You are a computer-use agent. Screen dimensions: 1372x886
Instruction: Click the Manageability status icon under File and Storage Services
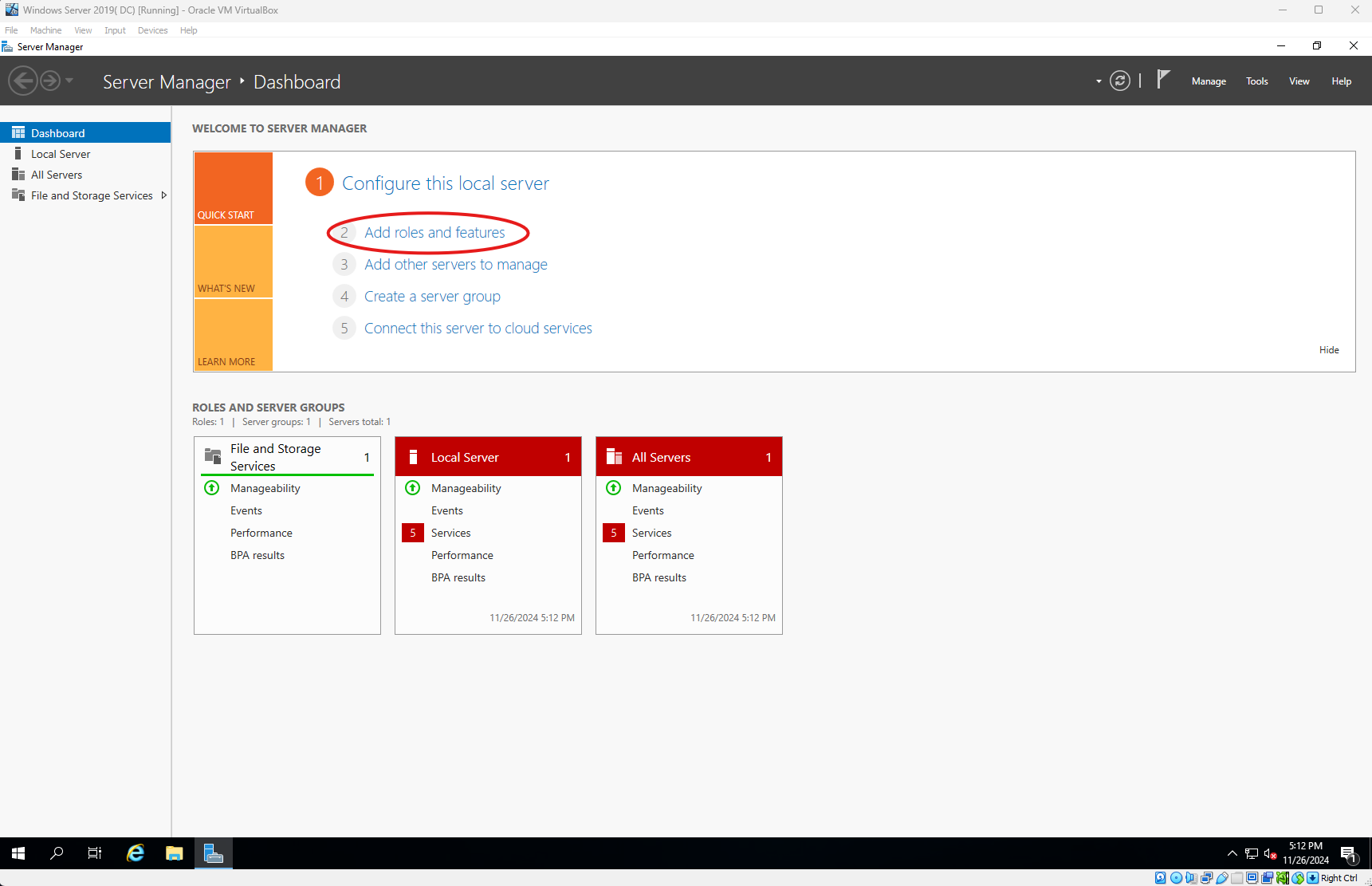pos(212,488)
